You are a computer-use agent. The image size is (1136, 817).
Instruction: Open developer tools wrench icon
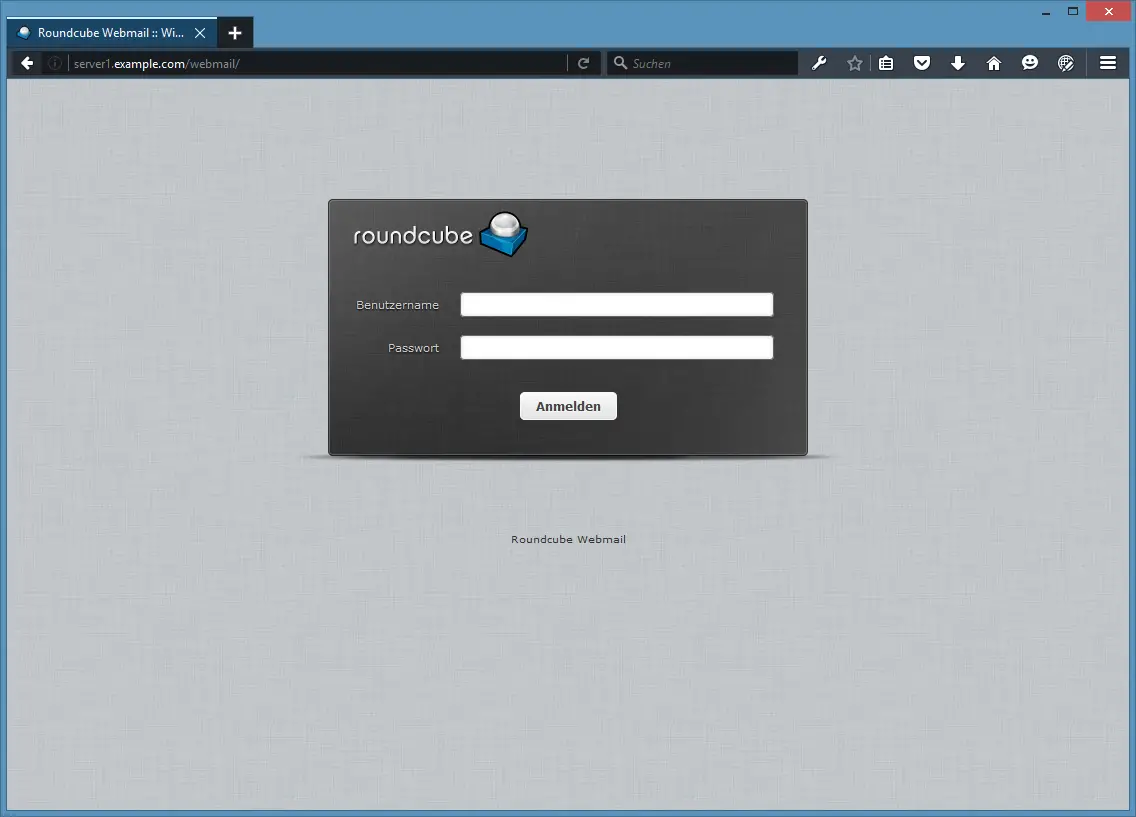pos(819,63)
